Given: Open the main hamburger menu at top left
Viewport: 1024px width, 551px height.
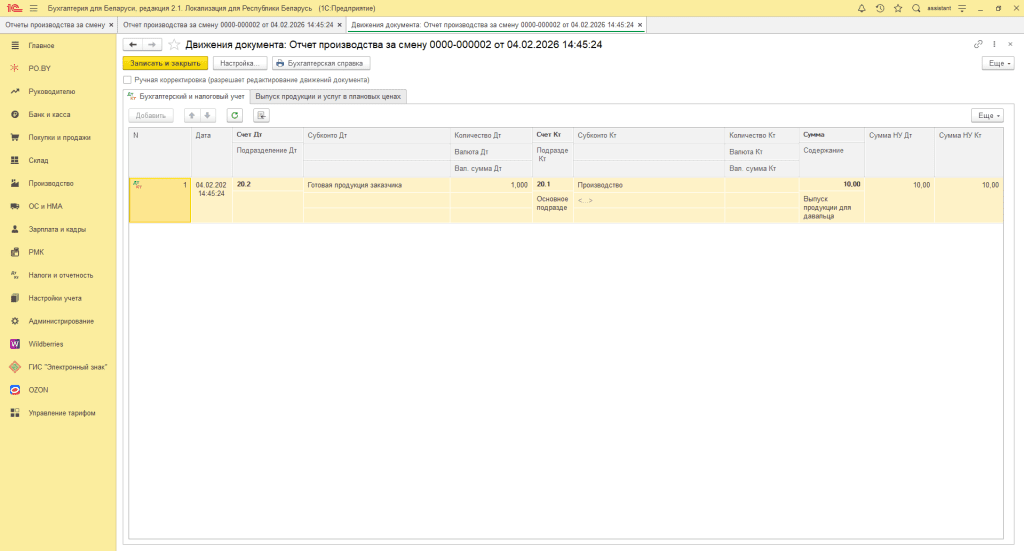Looking at the screenshot, I should click(33, 8).
